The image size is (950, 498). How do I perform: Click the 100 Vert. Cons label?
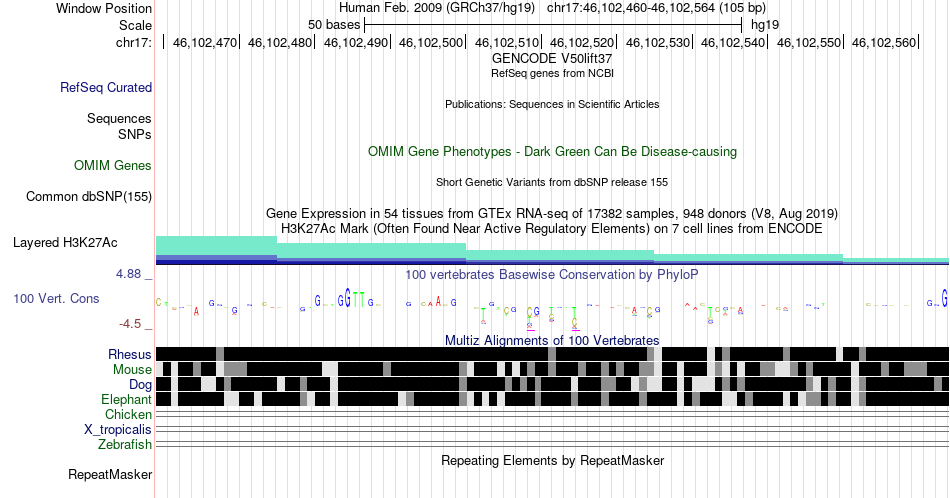point(56,298)
